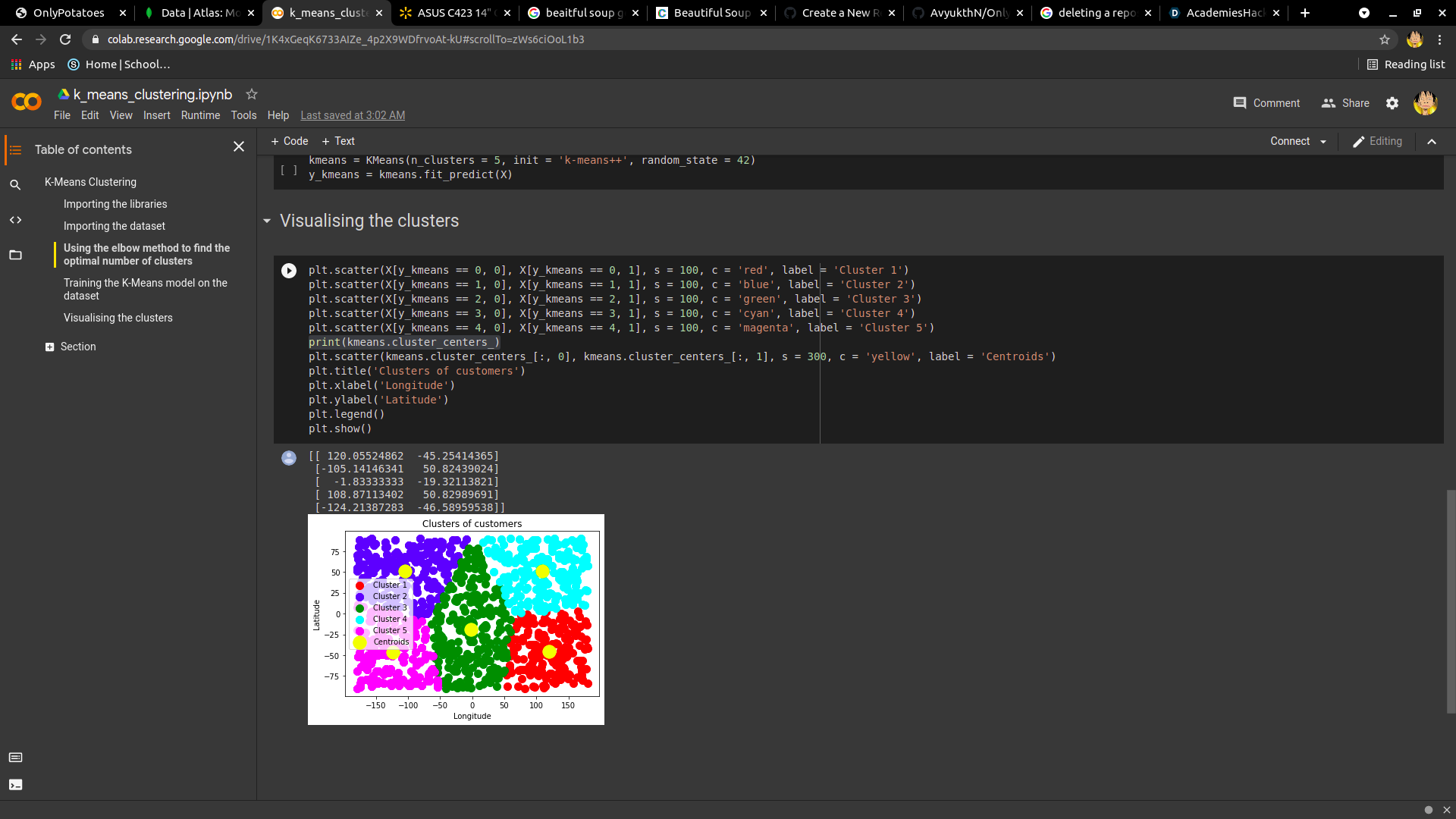Open the Editing mode dropdown
The image size is (1456, 819).
[x=1377, y=142]
